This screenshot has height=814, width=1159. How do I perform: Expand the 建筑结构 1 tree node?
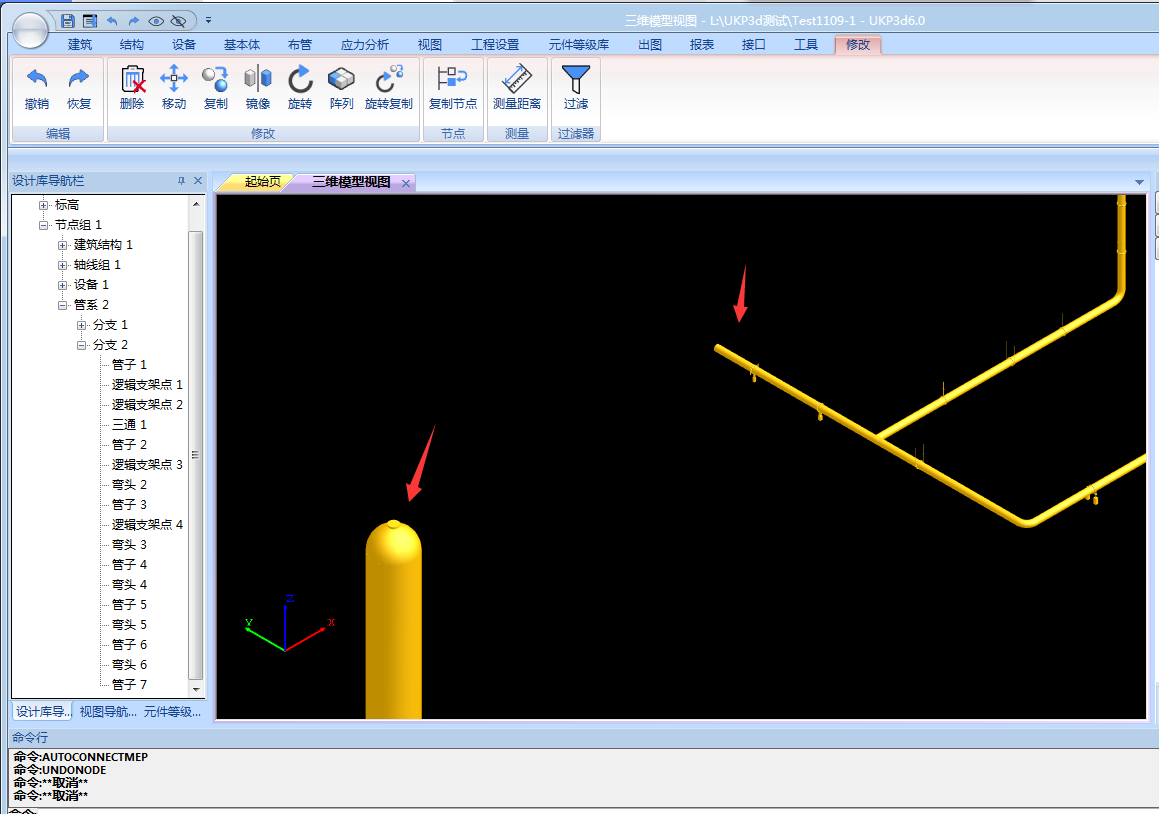click(x=63, y=245)
